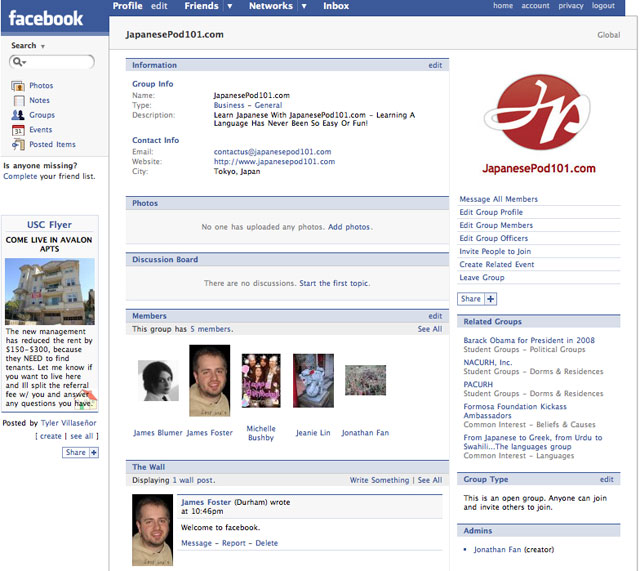Click Add photos link
The width and height of the screenshot is (640, 571).
pyautogui.click(x=350, y=227)
